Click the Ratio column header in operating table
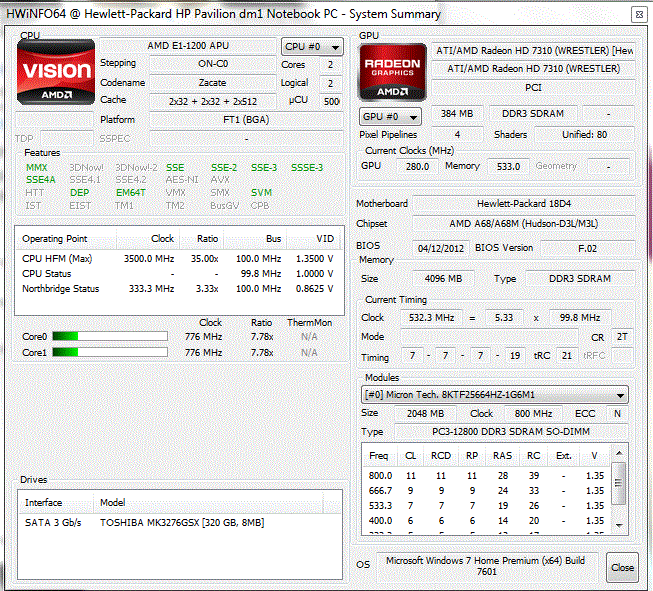 point(202,239)
